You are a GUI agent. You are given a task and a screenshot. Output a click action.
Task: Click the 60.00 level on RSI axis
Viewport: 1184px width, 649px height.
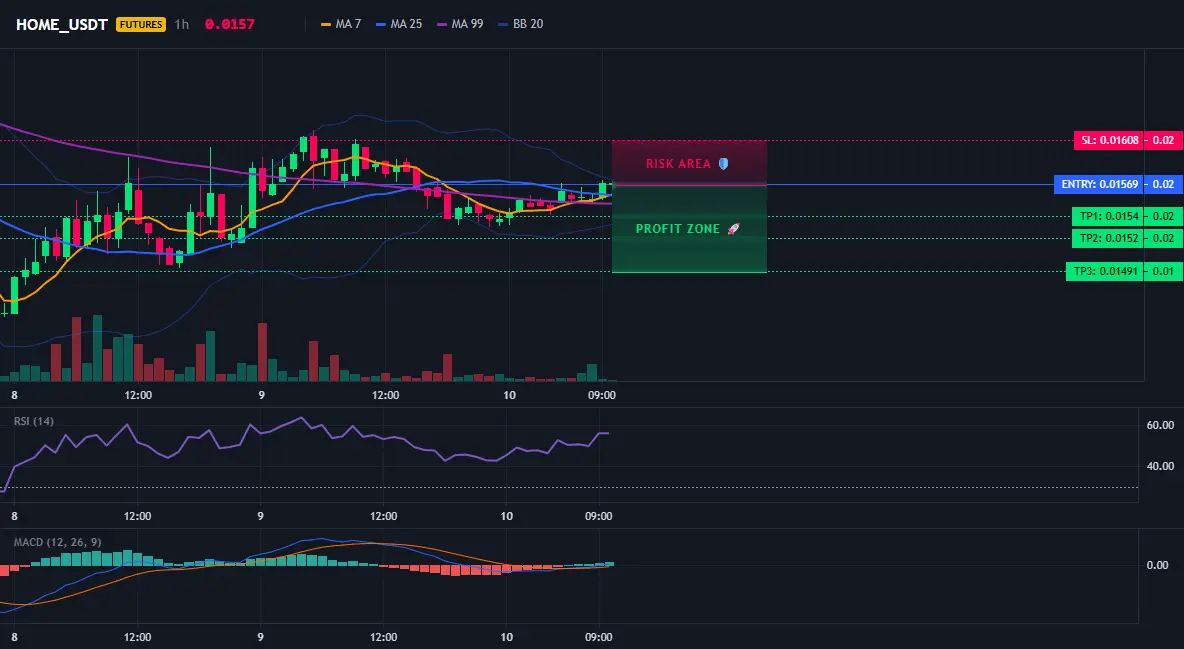coord(1160,425)
